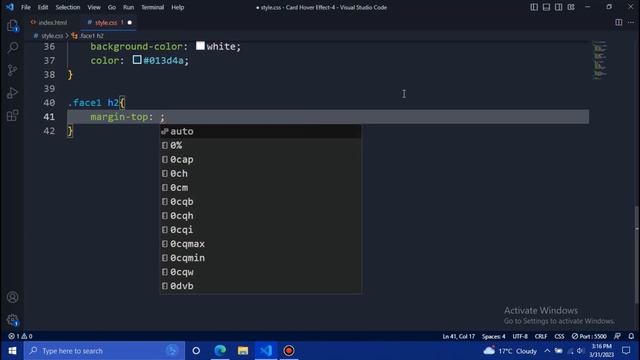Select the 0cqi suggestion
The width and height of the screenshot is (640, 360).
[x=260, y=230]
